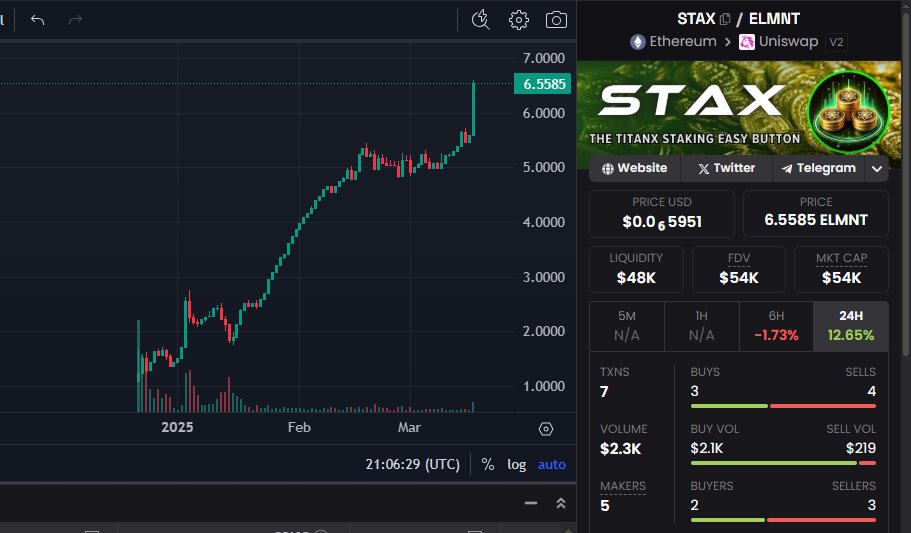911x533 pixels.
Task: Click the MKT CAP $54K box
Action: [x=841, y=269]
